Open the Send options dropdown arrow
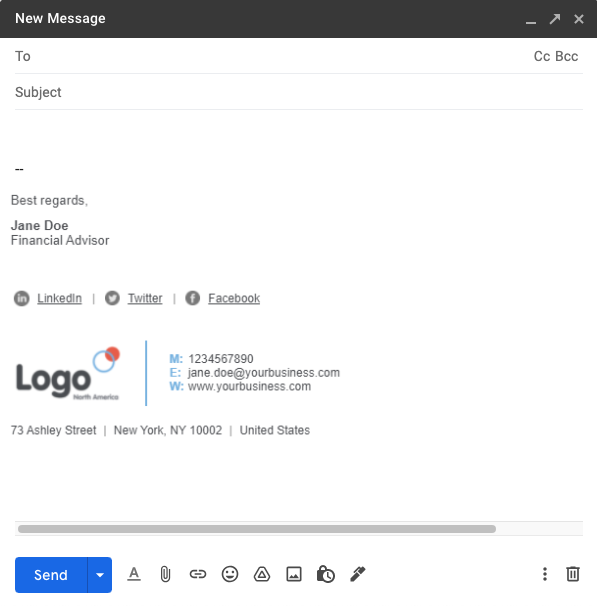 click(x=100, y=575)
